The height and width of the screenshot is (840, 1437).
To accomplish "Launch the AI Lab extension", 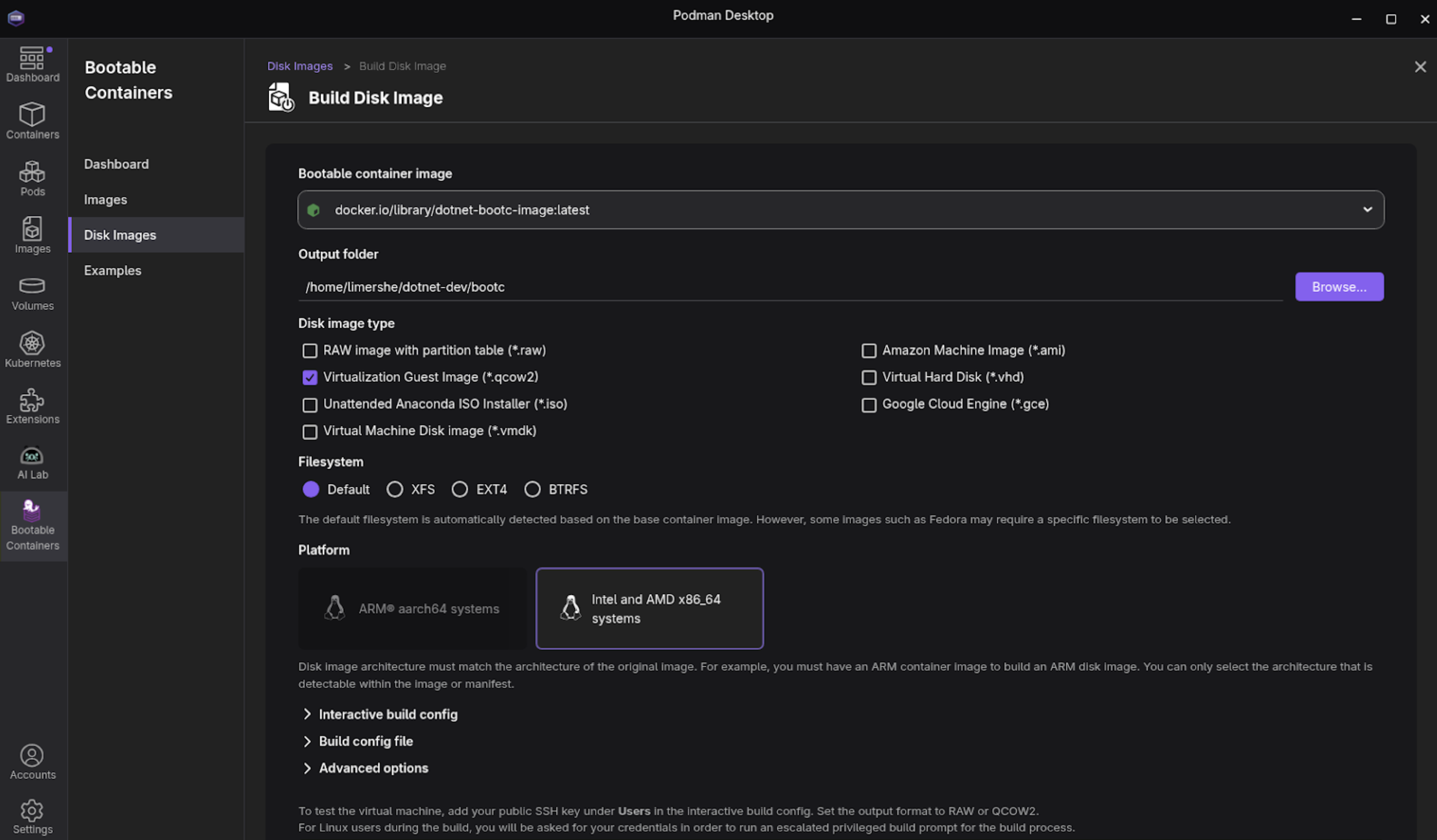I will point(32,462).
